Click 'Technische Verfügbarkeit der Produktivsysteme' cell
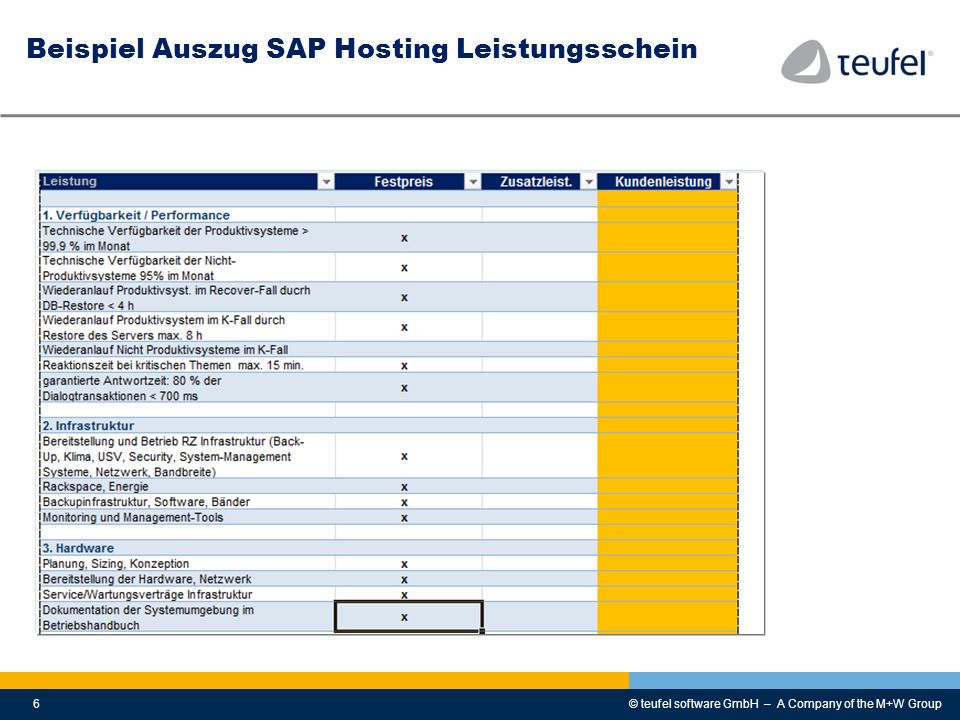960x720 pixels. click(x=187, y=238)
